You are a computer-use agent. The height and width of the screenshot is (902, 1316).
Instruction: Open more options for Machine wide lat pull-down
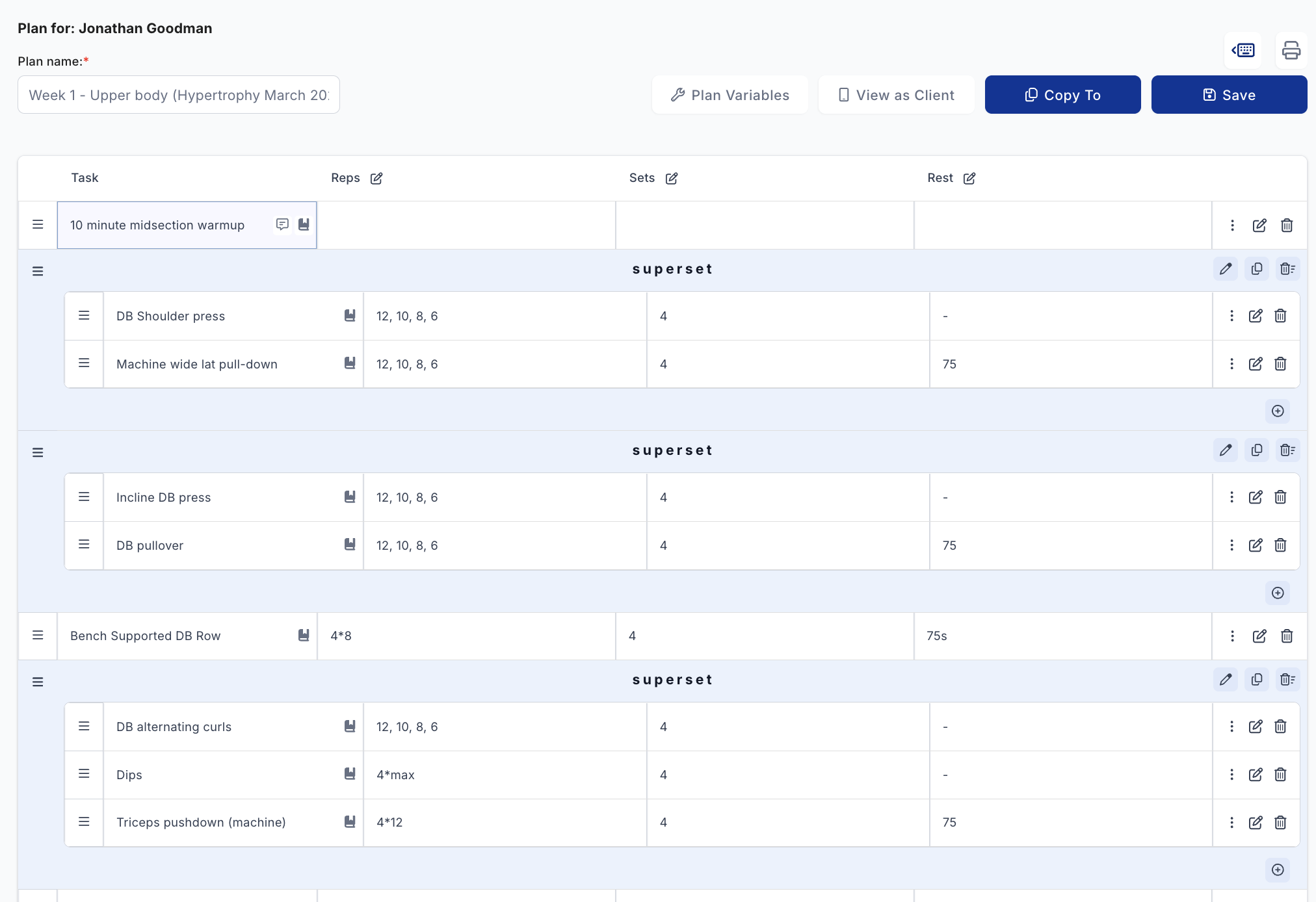click(x=1231, y=364)
